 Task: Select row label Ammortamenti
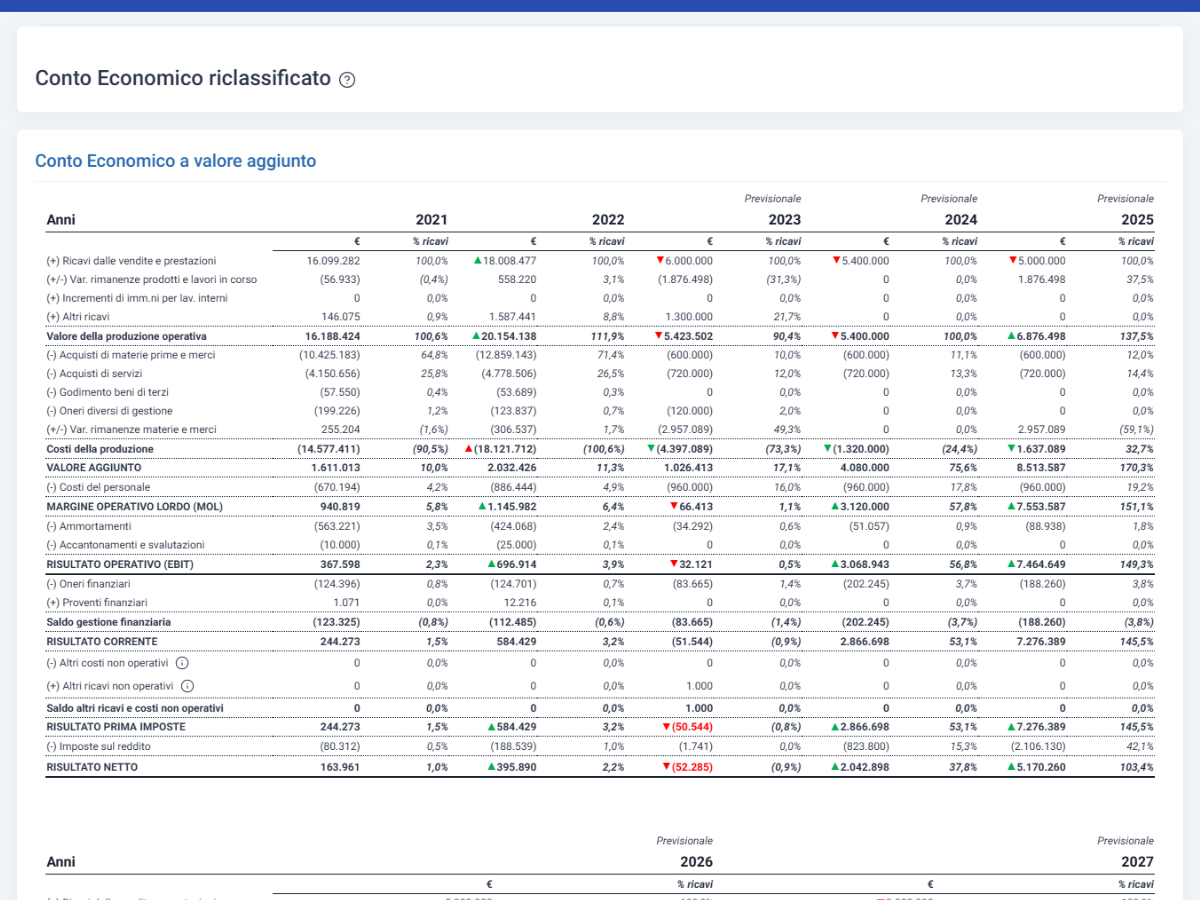tap(88, 525)
